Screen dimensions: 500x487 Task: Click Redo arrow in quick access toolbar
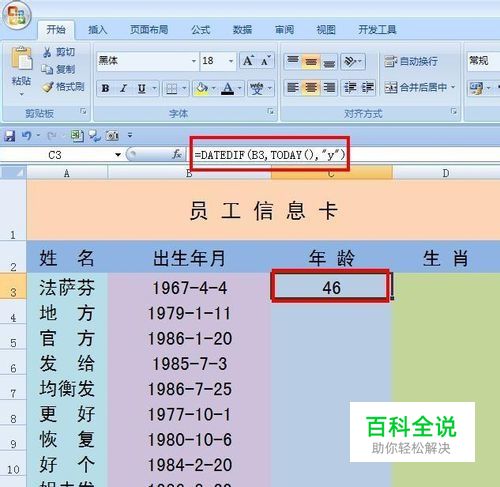click(52, 136)
